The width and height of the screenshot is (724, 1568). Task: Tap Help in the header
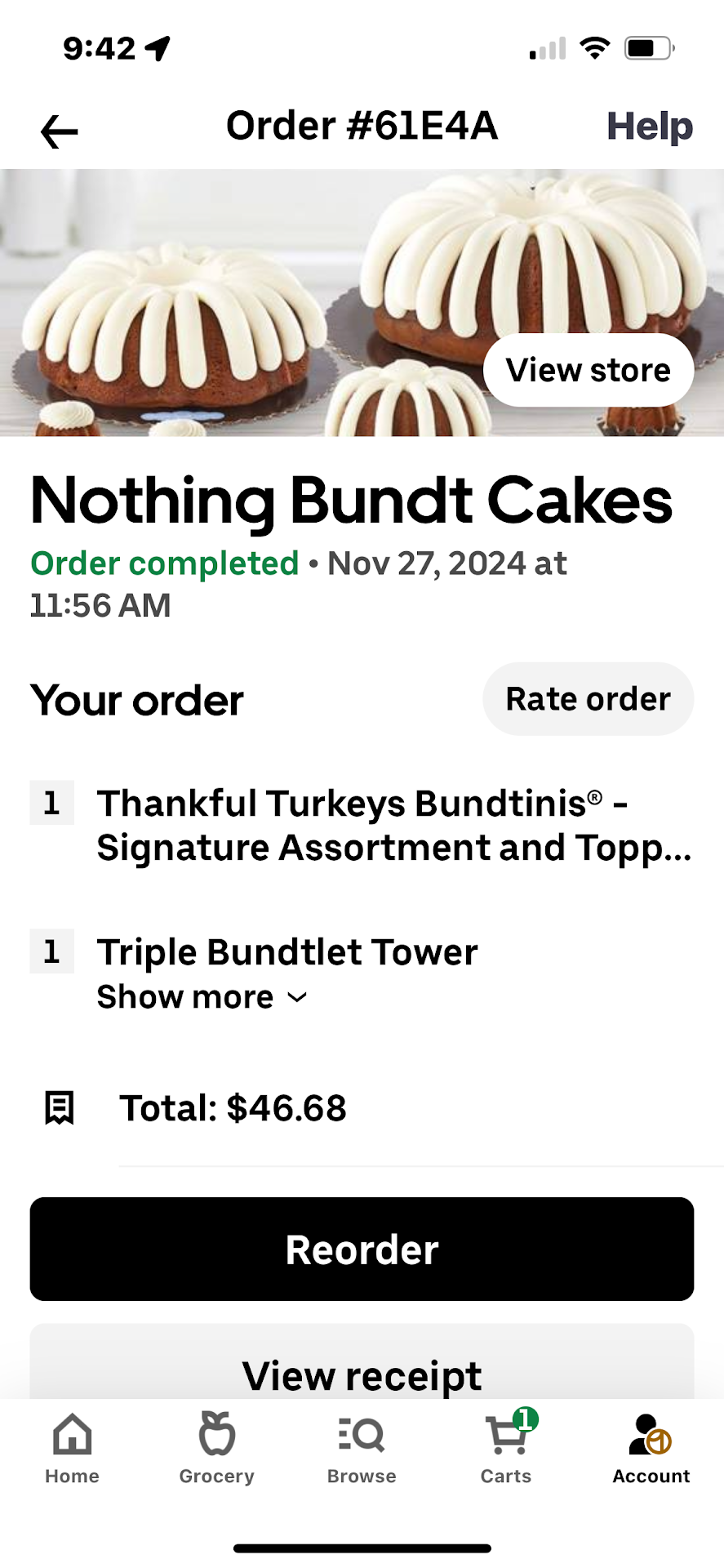[x=650, y=127]
